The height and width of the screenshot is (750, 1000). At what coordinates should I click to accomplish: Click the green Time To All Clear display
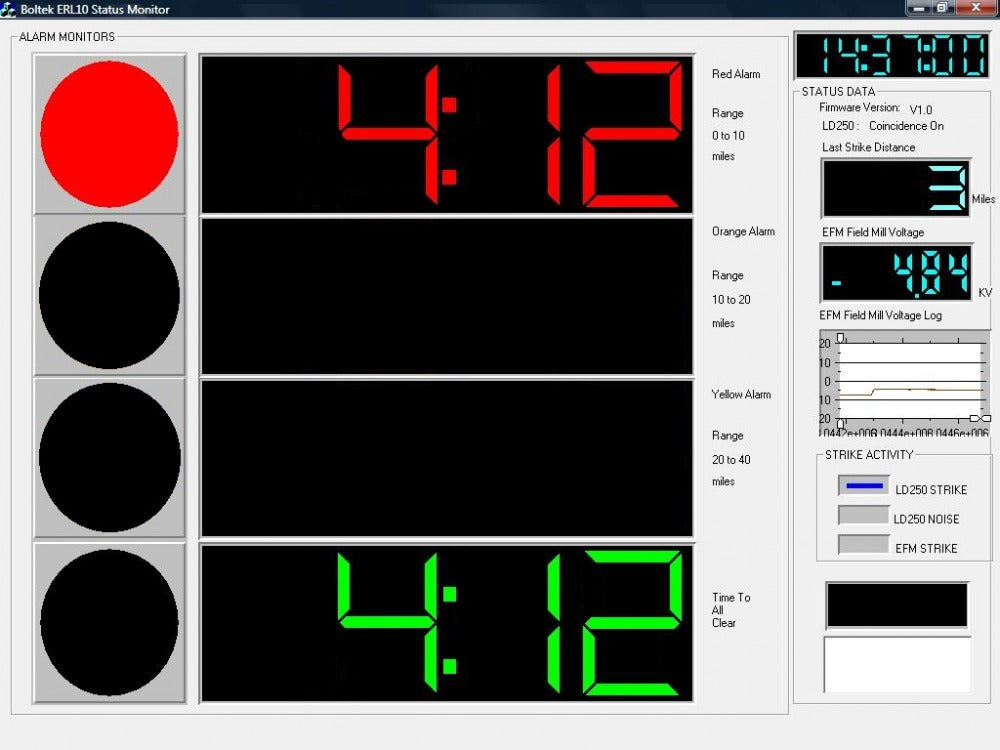(446, 623)
